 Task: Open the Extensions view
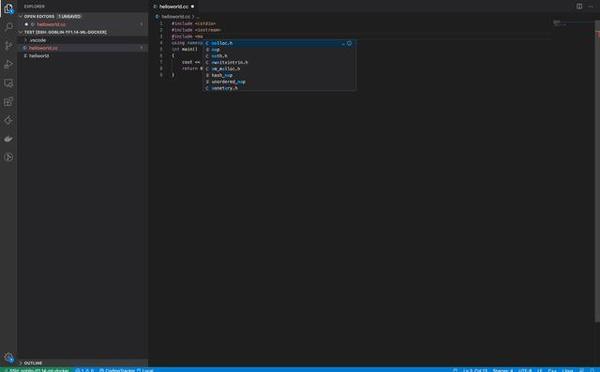(x=8, y=102)
